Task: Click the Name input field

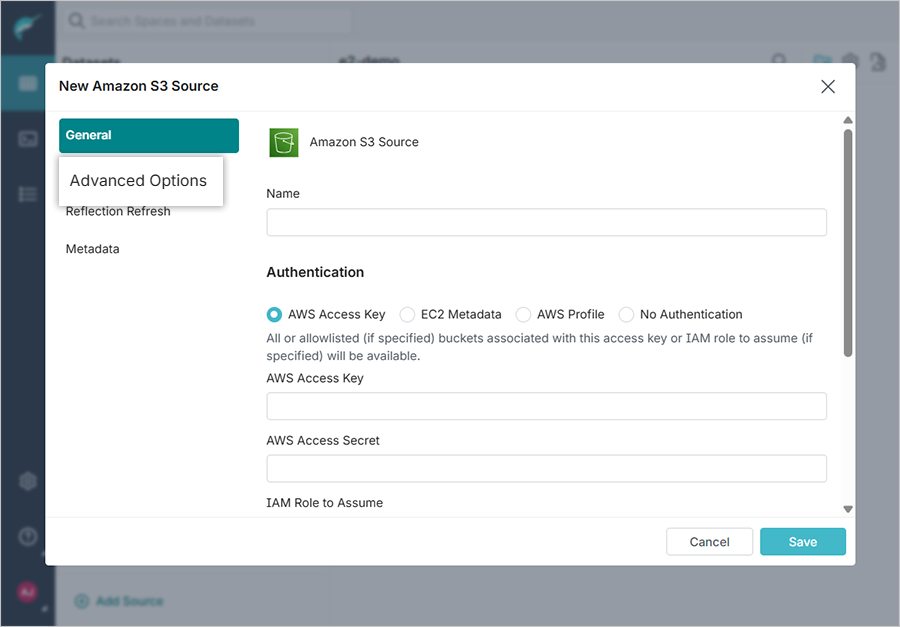Action: 546,222
